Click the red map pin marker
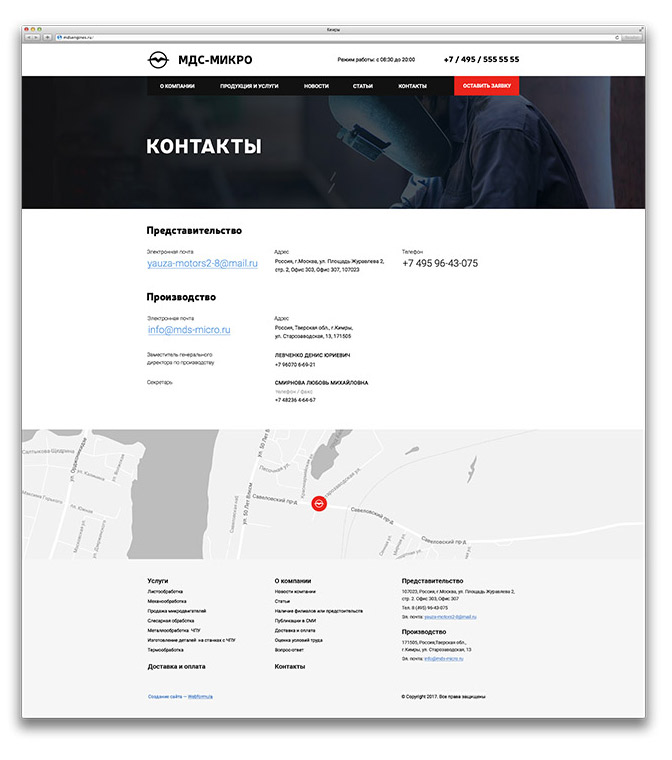The width and height of the screenshot is (672, 760). click(x=319, y=504)
